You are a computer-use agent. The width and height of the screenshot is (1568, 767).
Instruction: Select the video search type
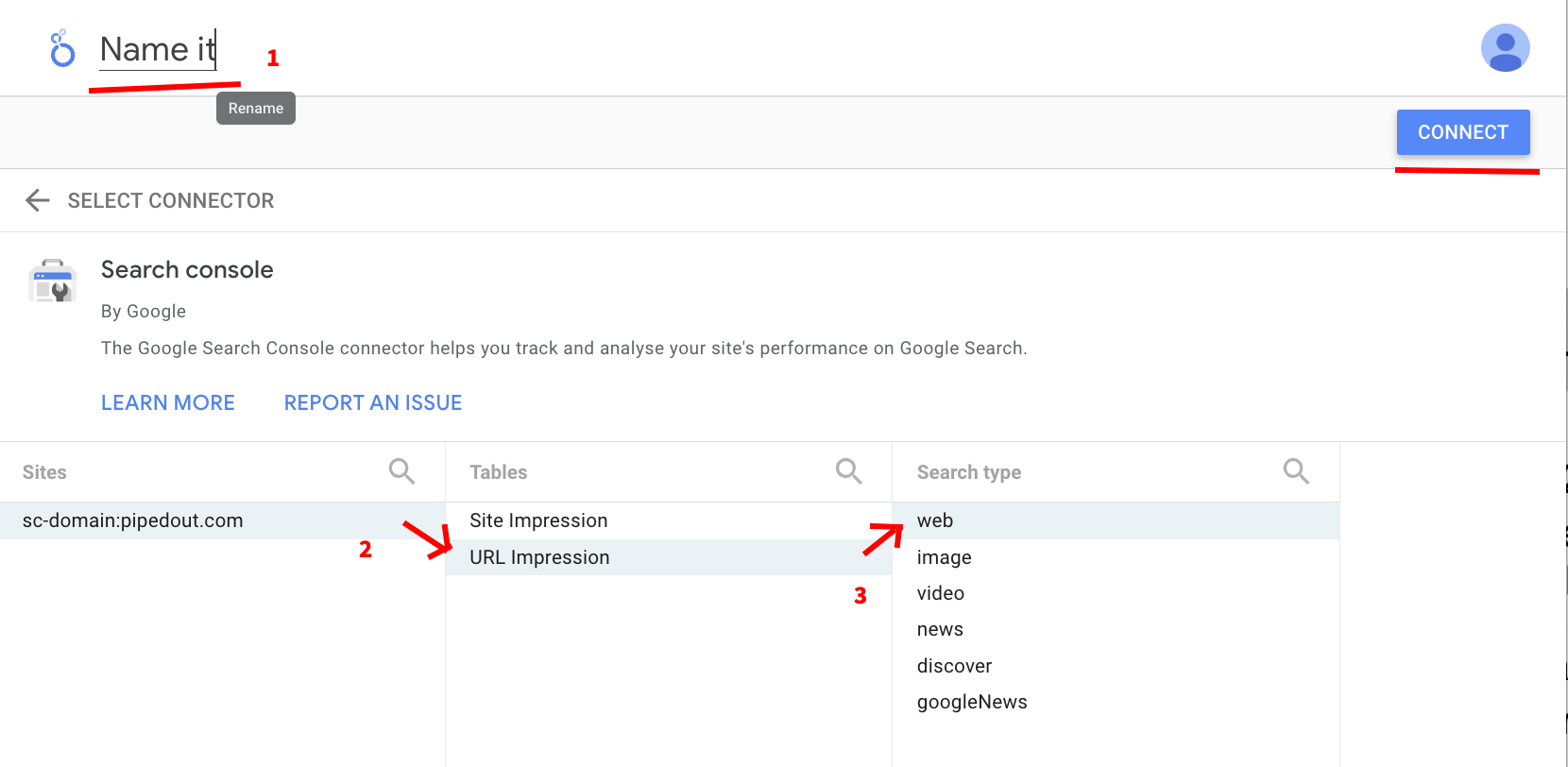point(1116,593)
